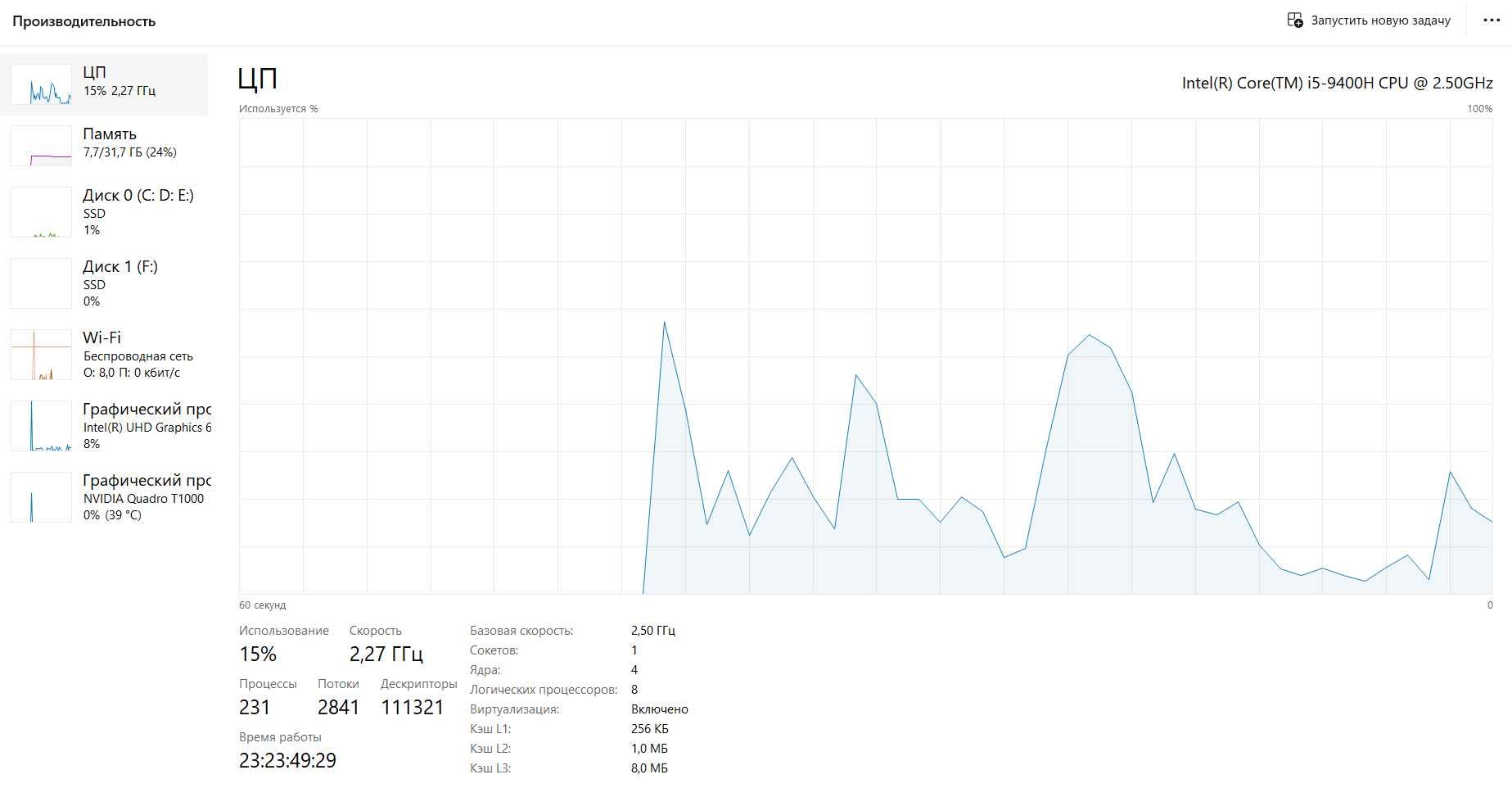Select Диск 1 (F:) entry
Screen dimensions: 1512x788
(104, 283)
